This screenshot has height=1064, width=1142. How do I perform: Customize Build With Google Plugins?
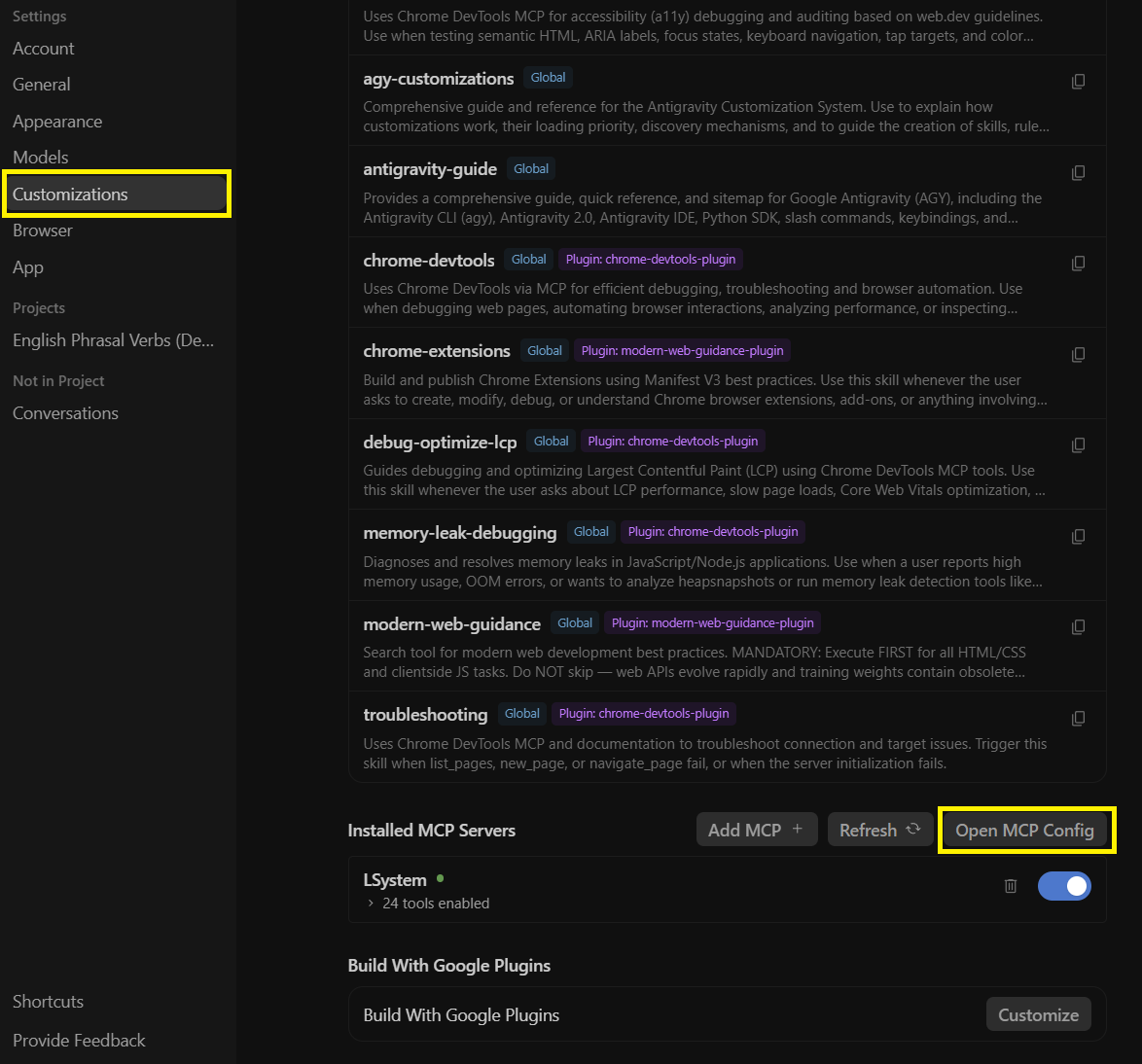click(1038, 1014)
